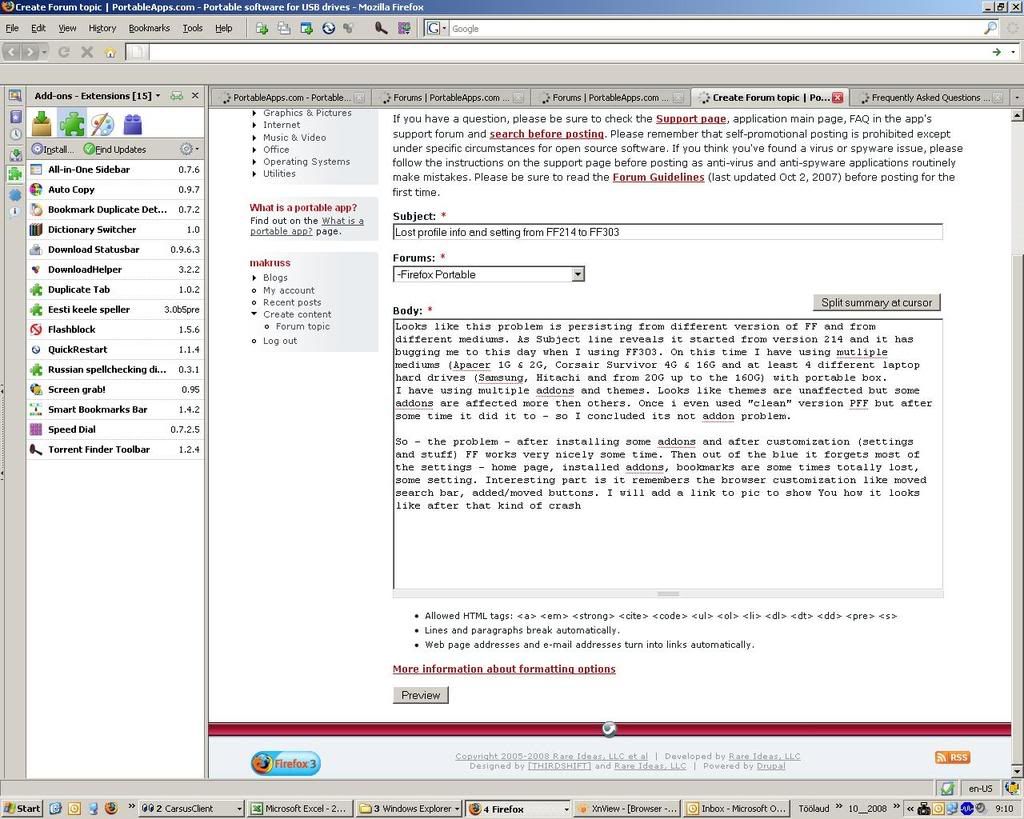Click the en-US language indicator in status bar
This screenshot has width=1024, height=819.
[x=980, y=788]
